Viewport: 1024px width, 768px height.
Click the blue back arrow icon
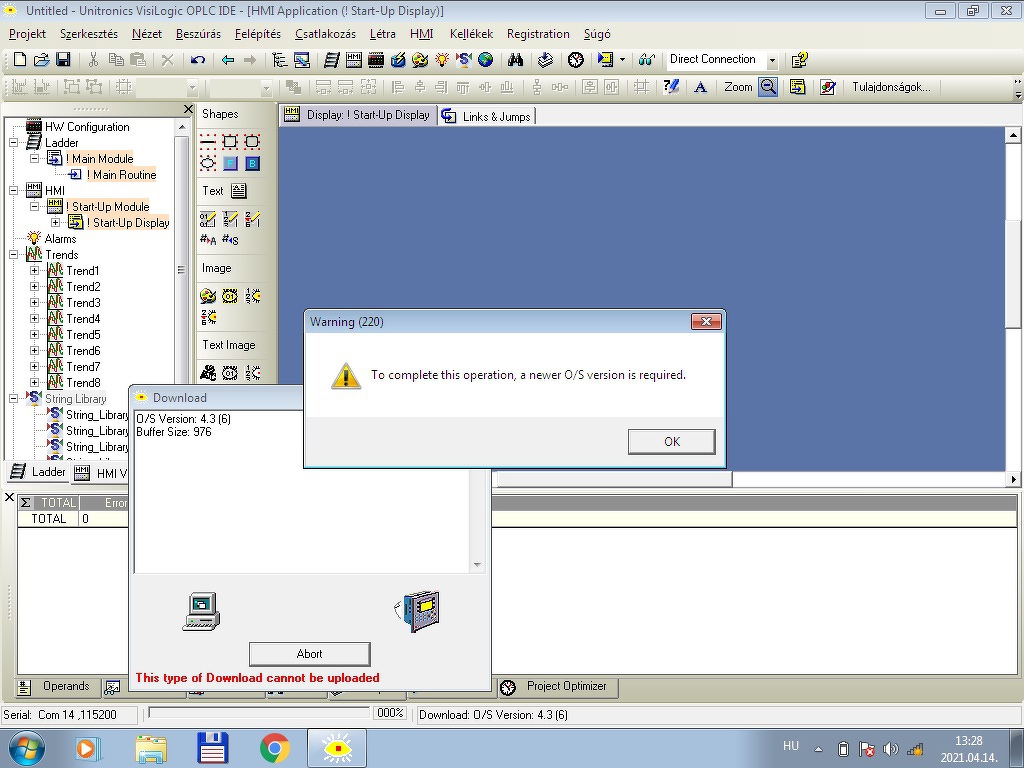pos(228,60)
